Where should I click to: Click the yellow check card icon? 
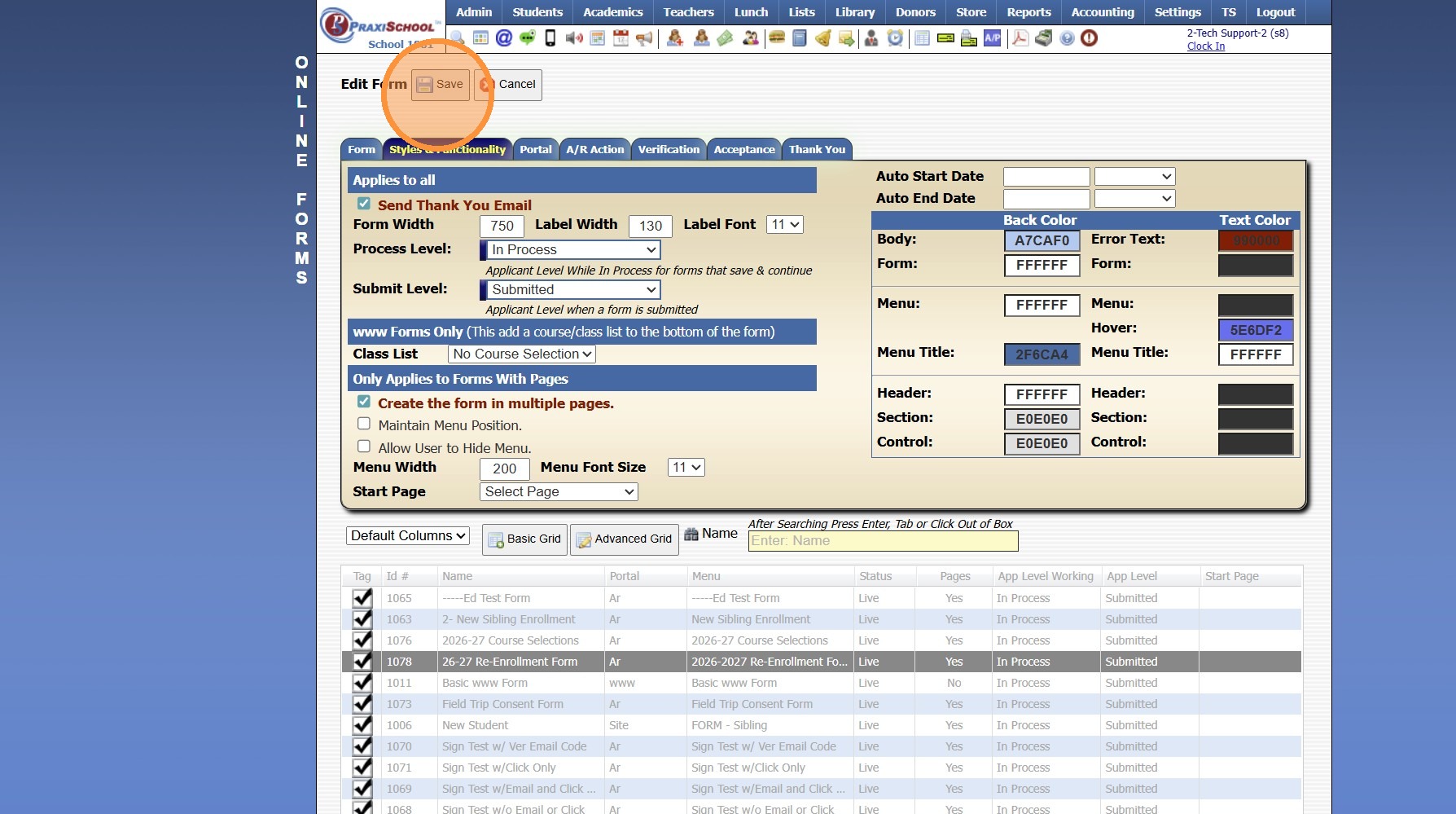[945, 37]
